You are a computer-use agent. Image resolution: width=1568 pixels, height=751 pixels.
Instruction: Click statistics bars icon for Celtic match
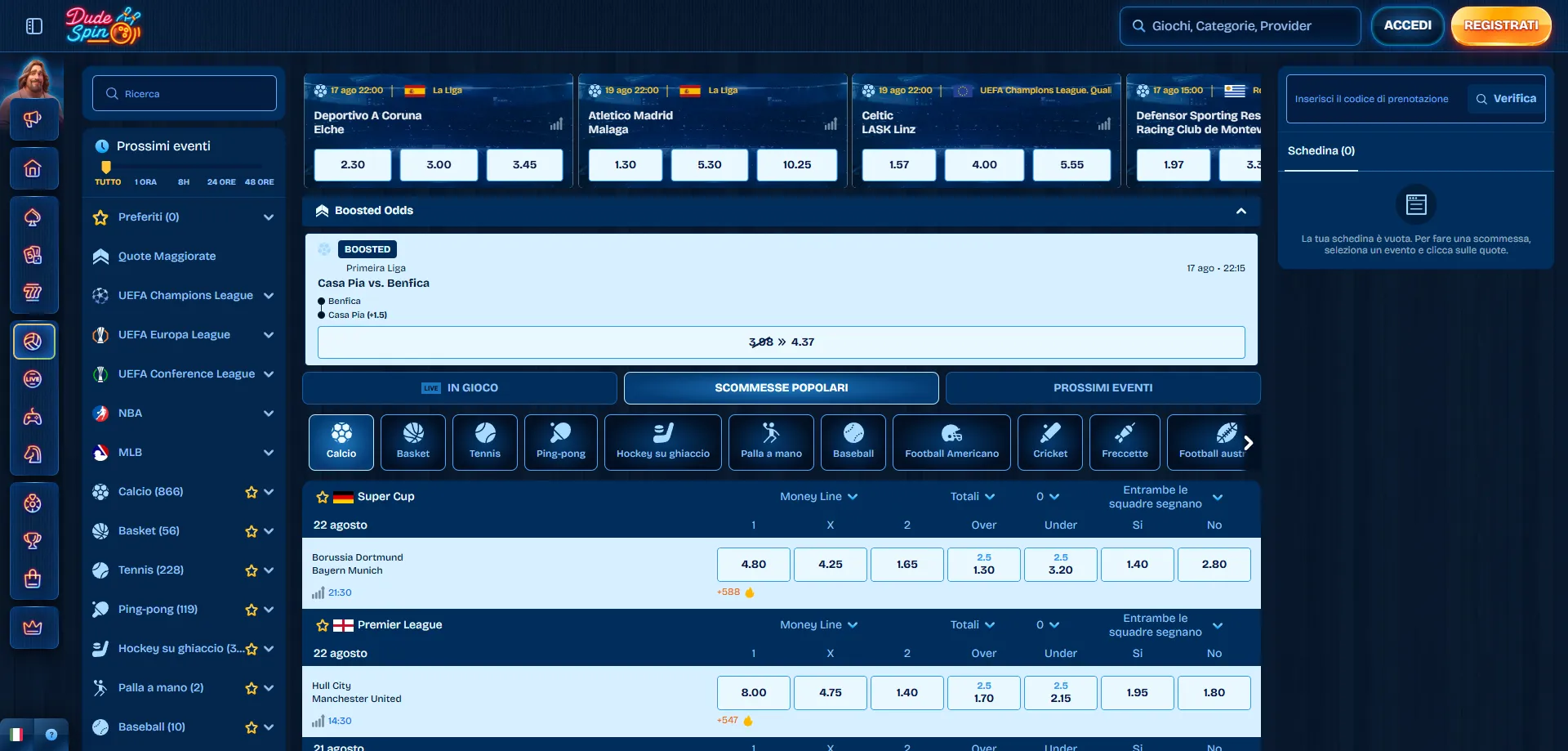tap(1104, 124)
